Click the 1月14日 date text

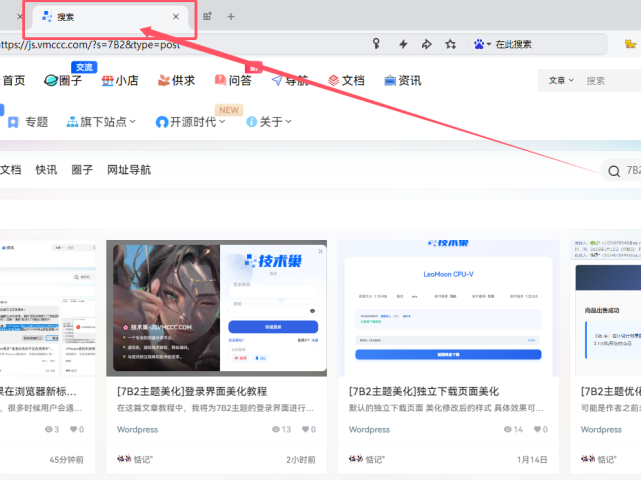[x=532, y=460]
